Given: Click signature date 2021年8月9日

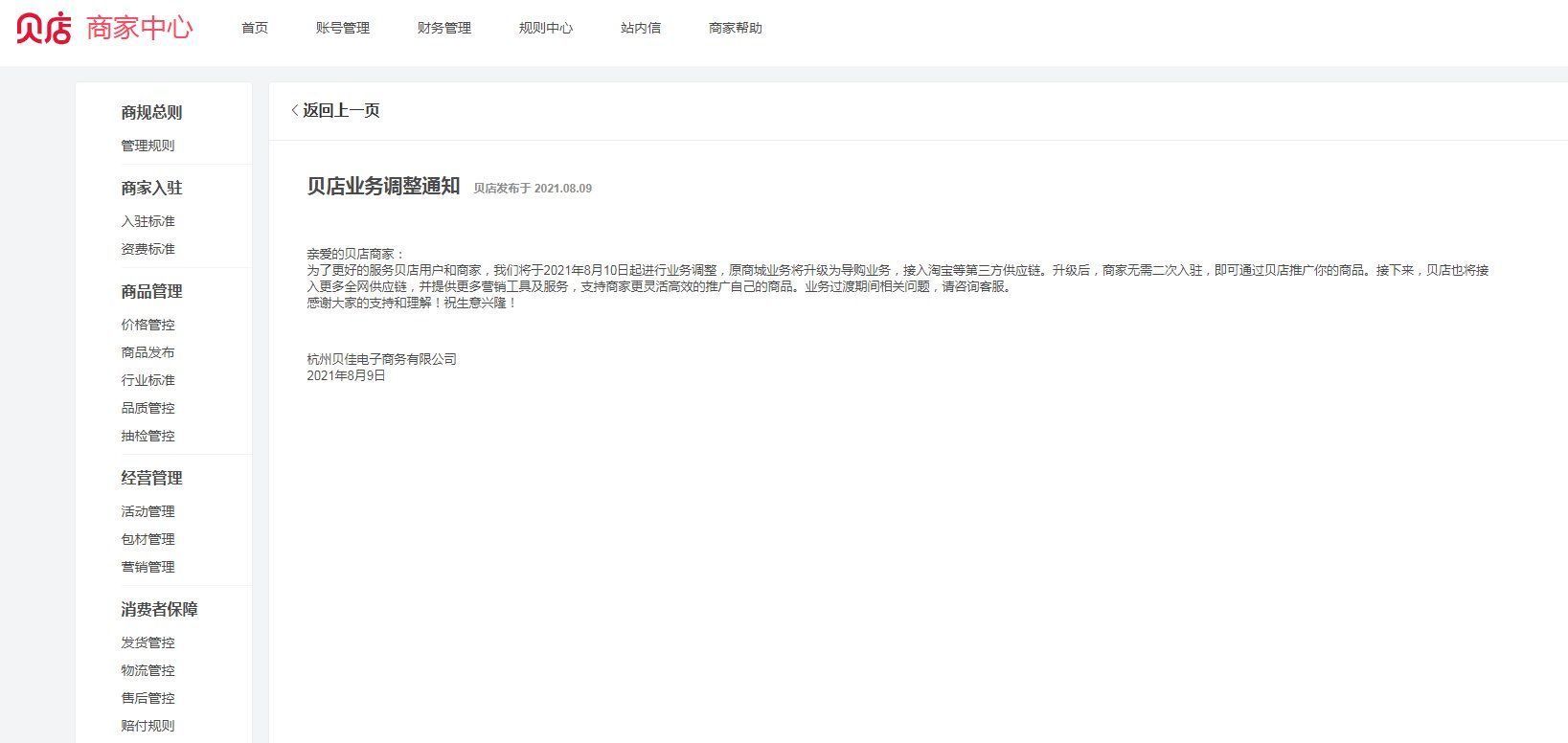Looking at the screenshot, I should [346, 375].
